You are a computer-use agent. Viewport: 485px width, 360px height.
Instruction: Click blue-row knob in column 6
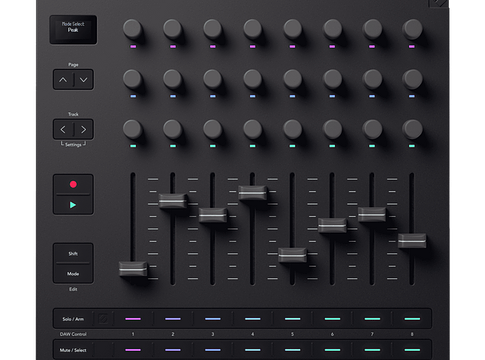coord(332,79)
